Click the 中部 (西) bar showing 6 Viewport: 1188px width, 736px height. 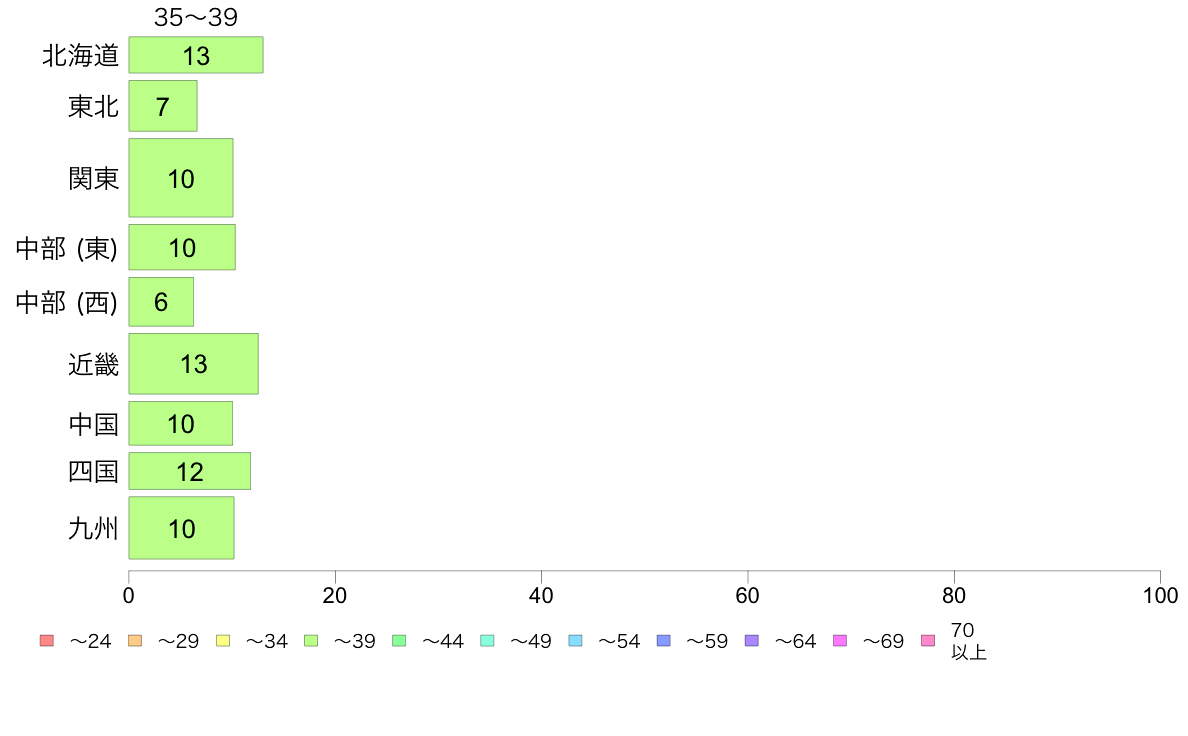pos(161,302)
